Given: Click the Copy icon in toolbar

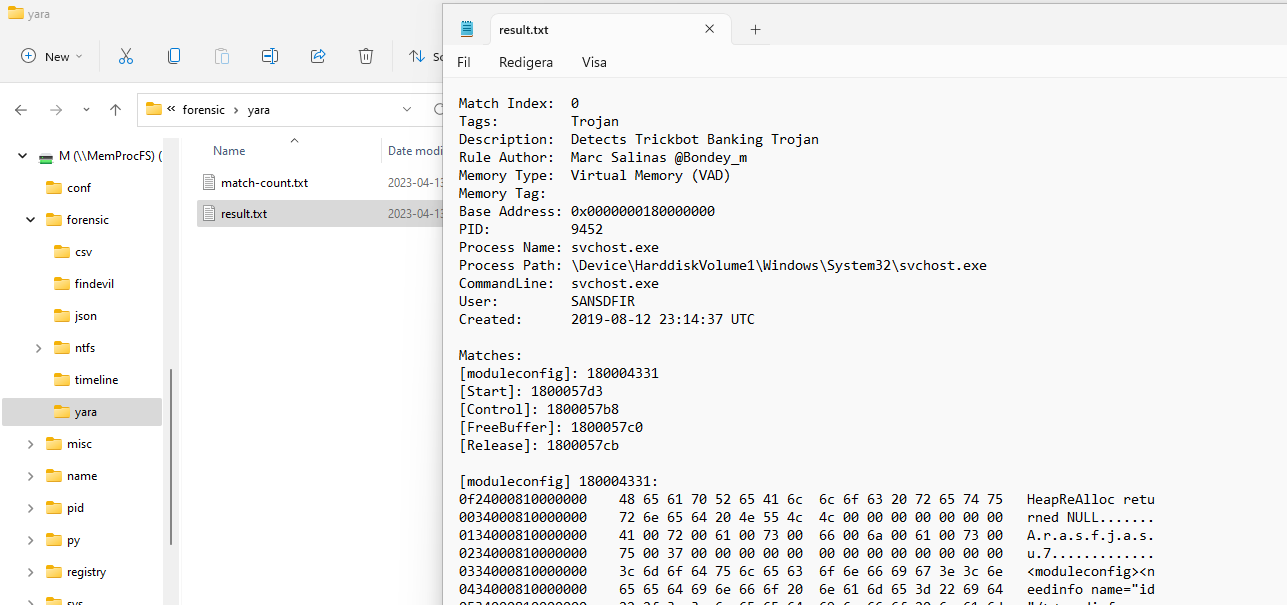Looking at the screenshot, I should (174, 57).
